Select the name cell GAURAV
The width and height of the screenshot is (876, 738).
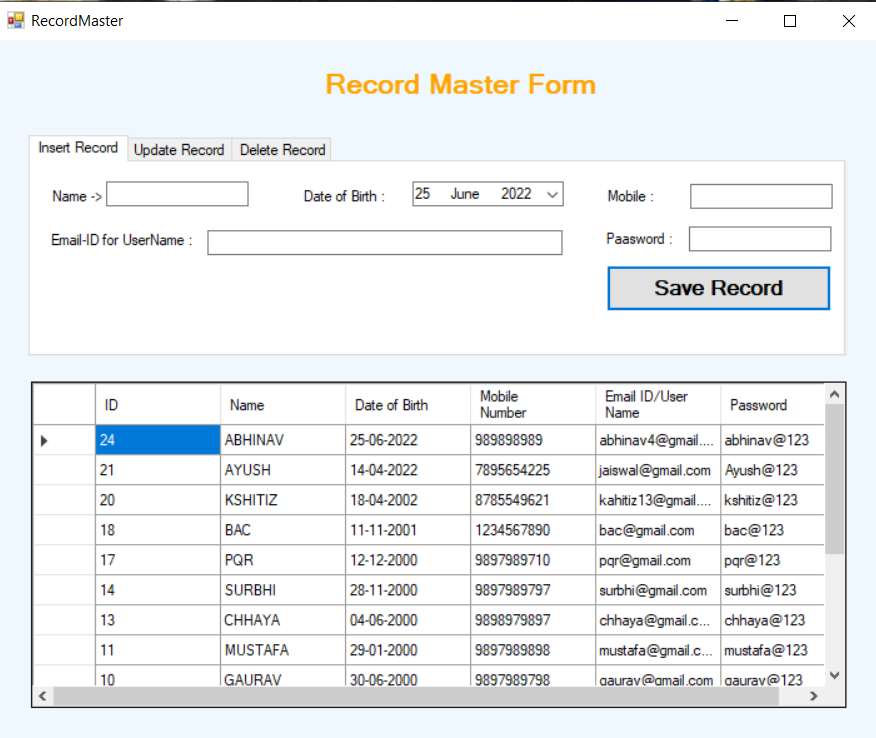click(283, 677)
